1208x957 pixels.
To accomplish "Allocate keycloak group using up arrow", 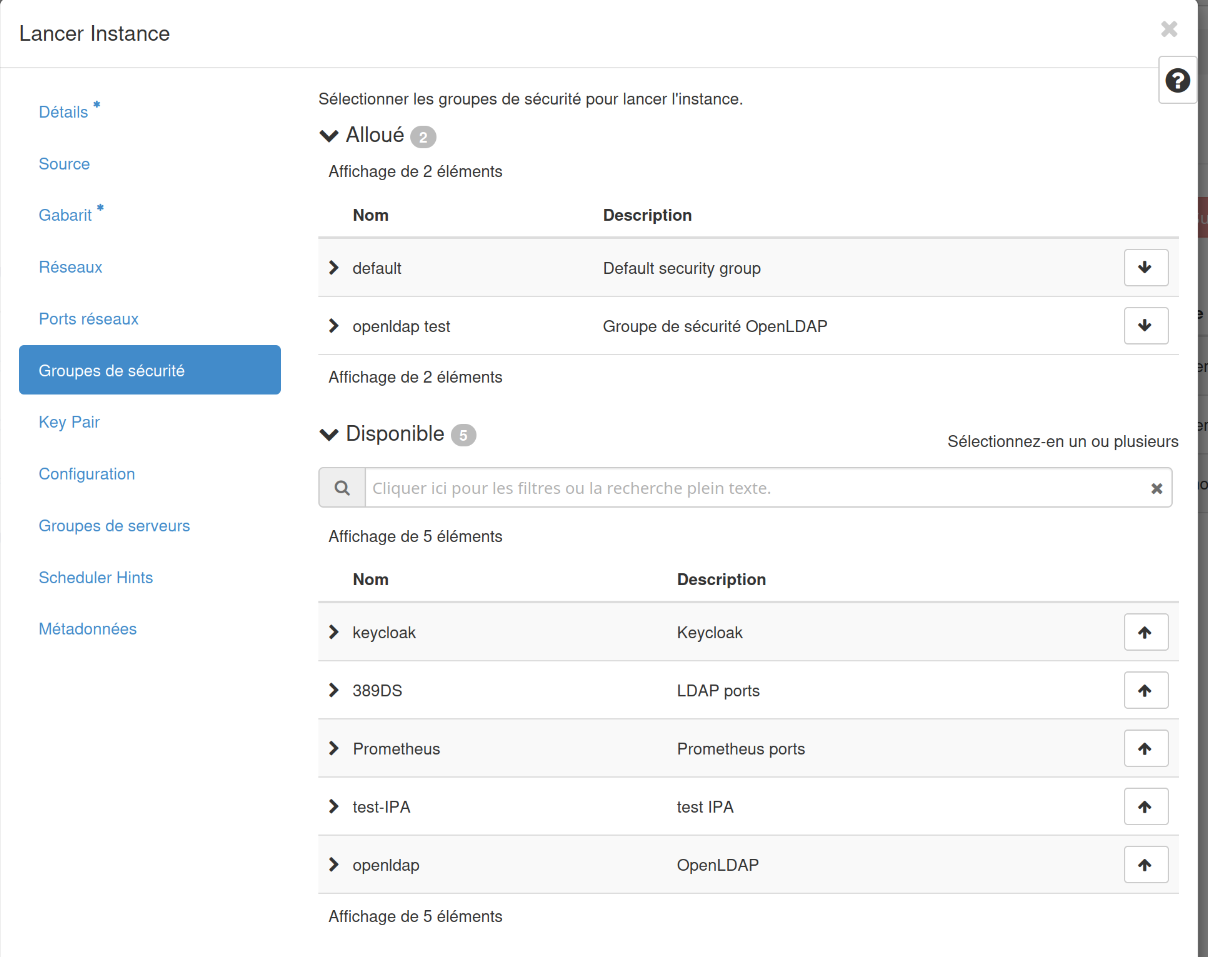I will [x=1146, y=632].
